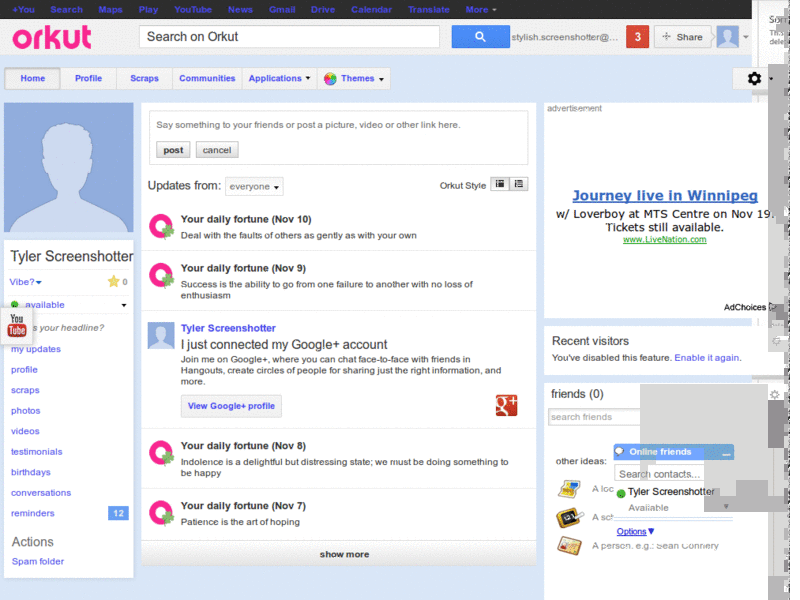Open the my updates sidebar link
800x600 pixels.
pyautogui.click(x=36, y=349)
